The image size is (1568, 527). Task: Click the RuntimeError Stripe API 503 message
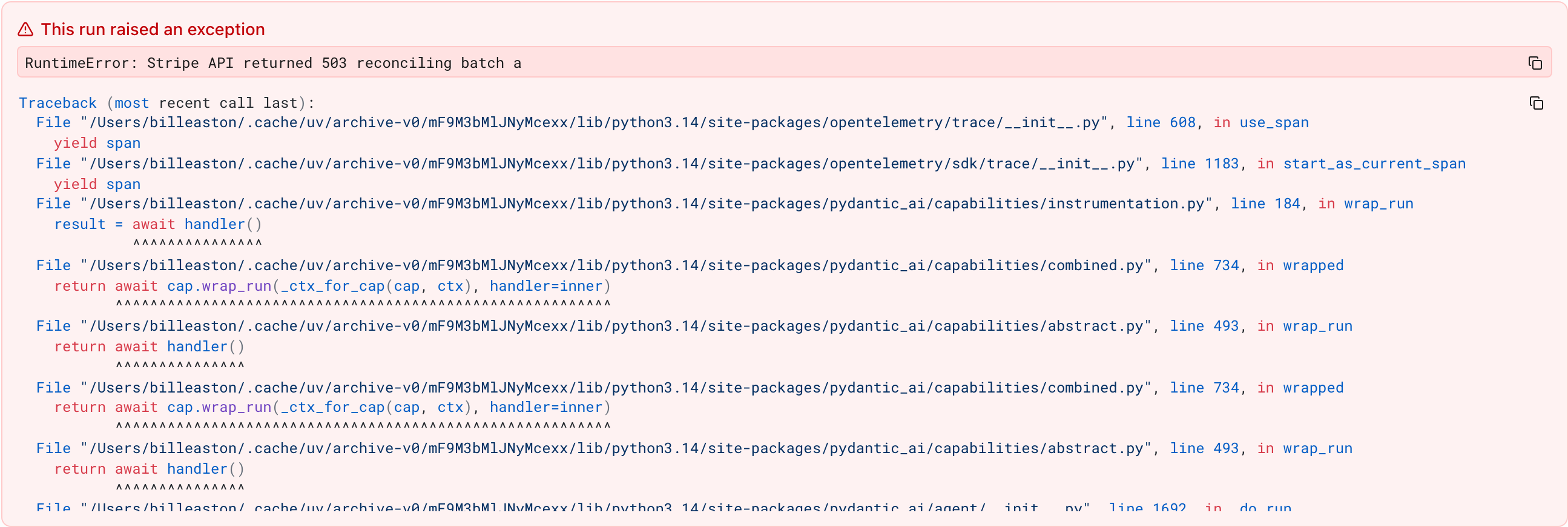272,63
